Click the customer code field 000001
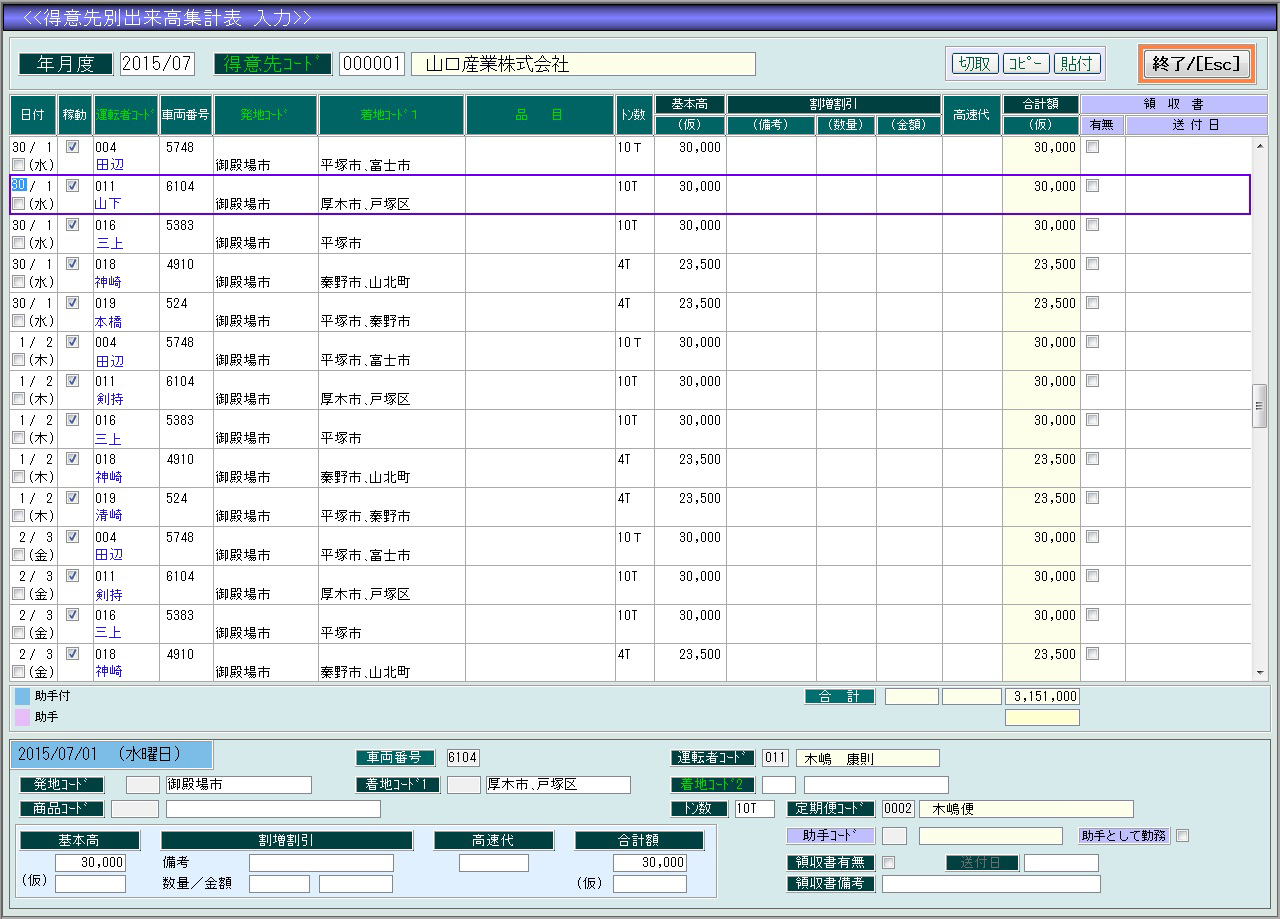This screenshot has width=1280, height=919. point(372,64)
